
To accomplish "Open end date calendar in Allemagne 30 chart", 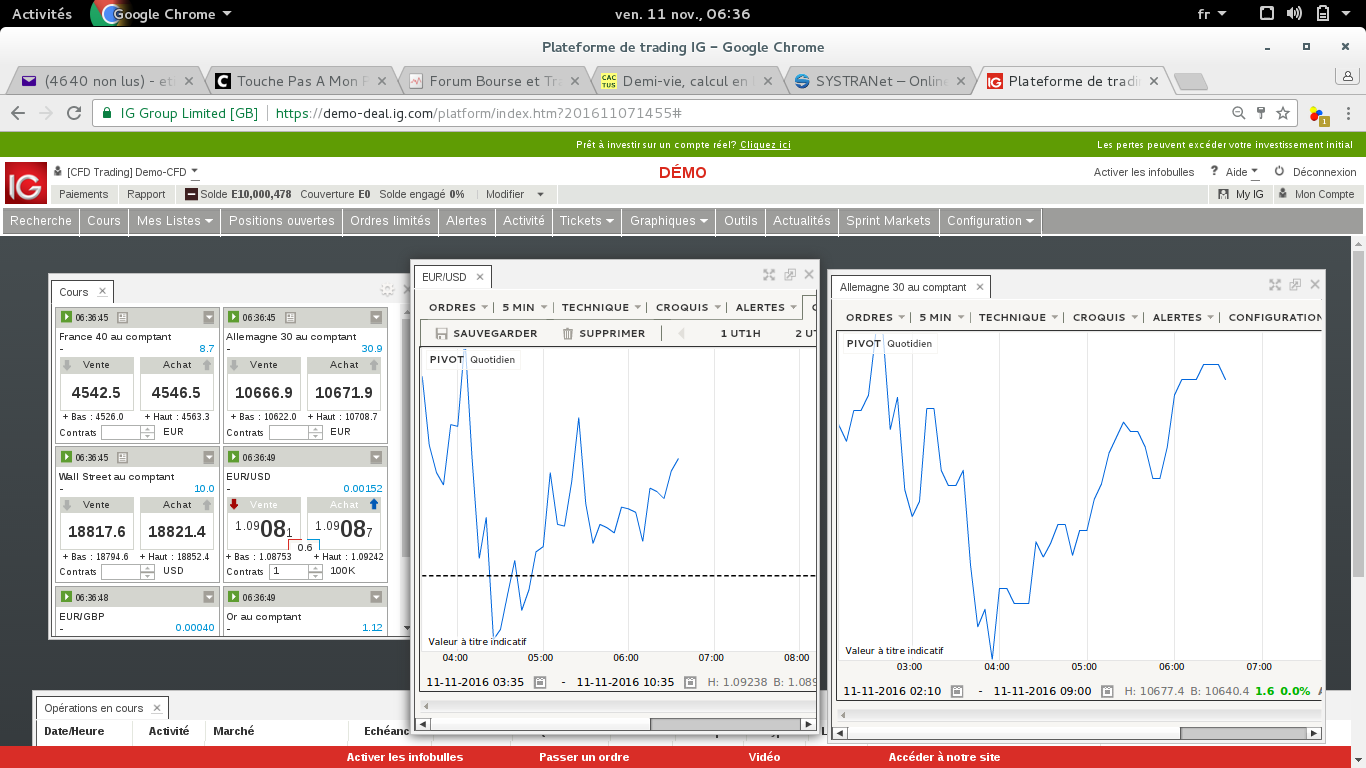I will coord(1108,691).
